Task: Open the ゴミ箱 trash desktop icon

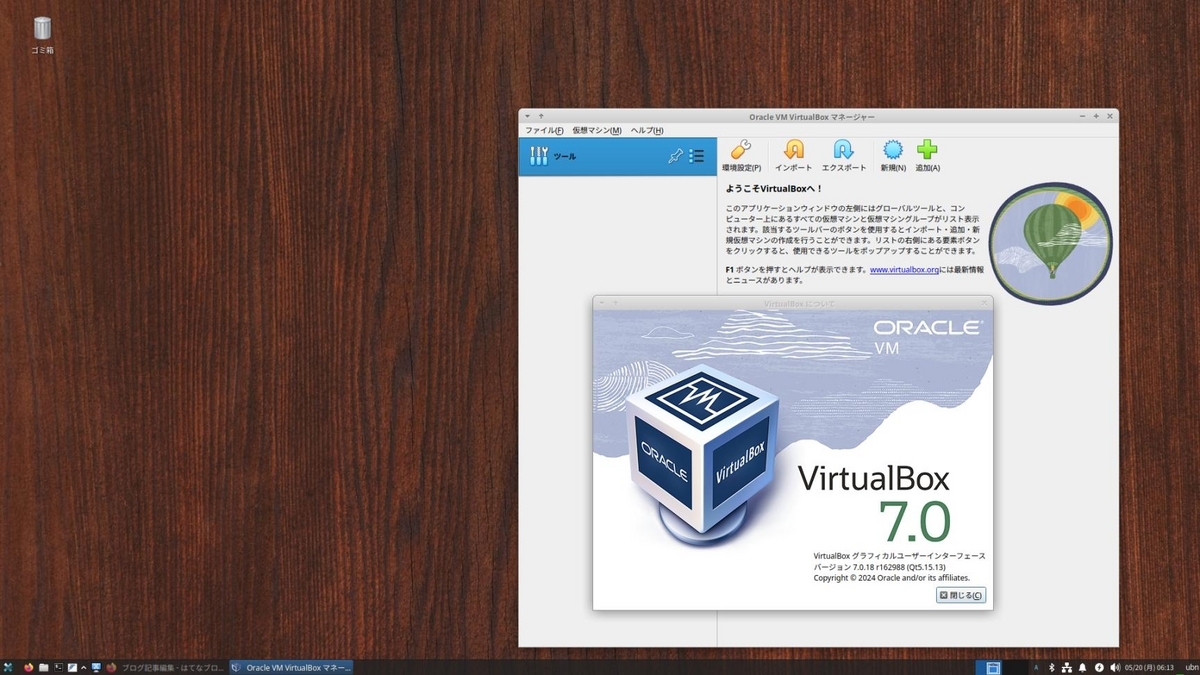Action: click(x=42, y=35)
